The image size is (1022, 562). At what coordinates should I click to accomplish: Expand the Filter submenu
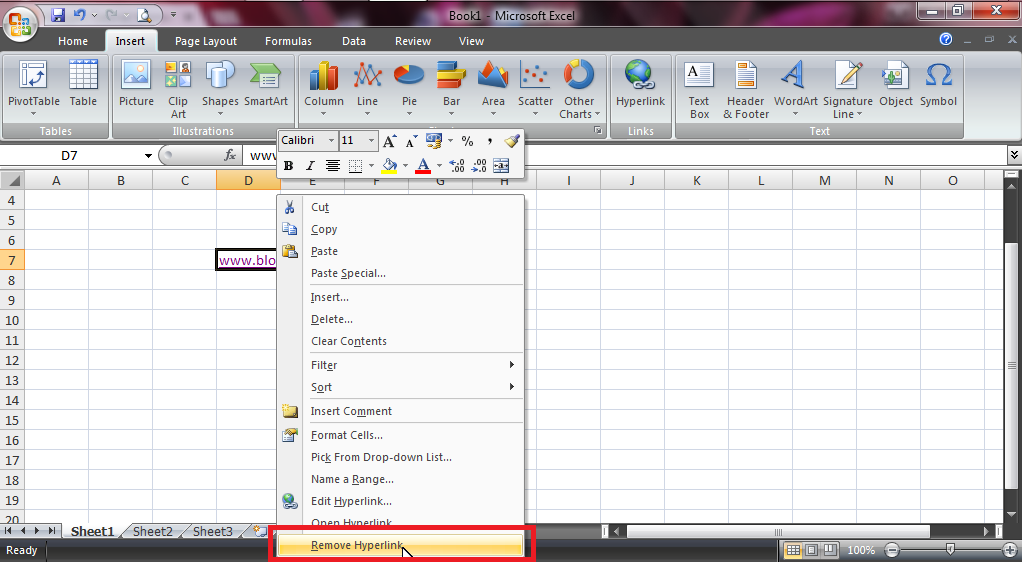coord(401,365)
